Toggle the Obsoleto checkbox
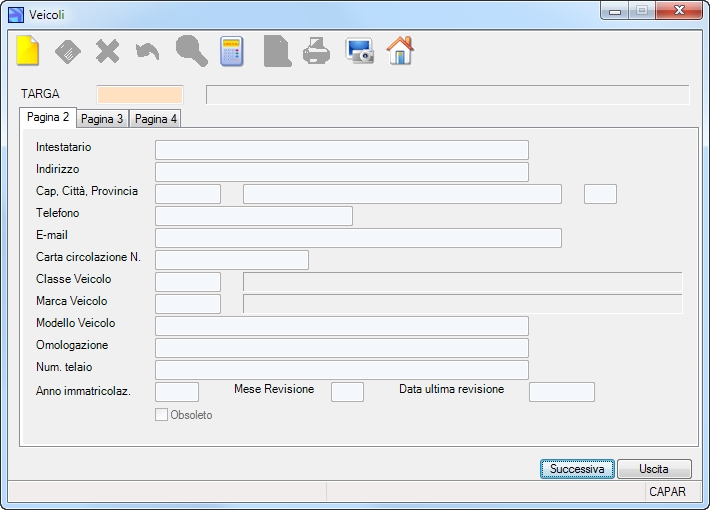710x510 pixels. coord(161,414)
